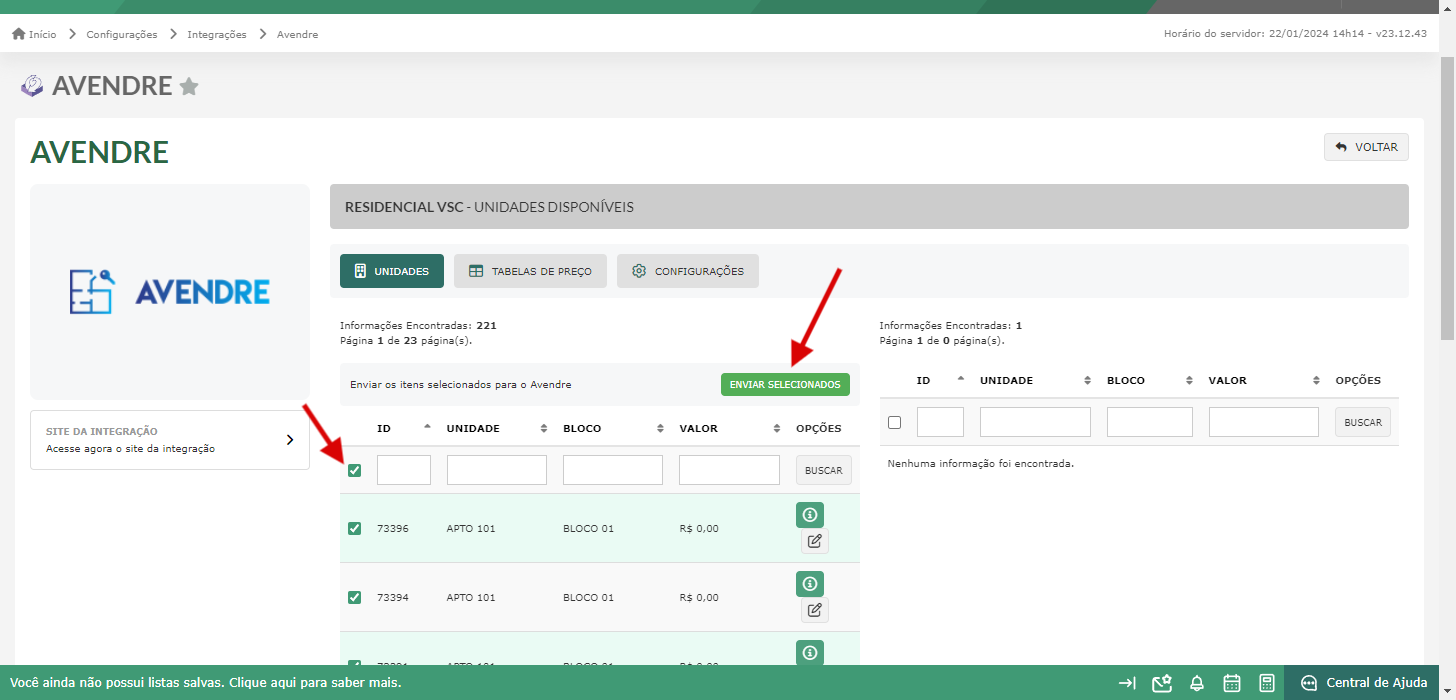
Task: Click the collapse arrow icon in bottom bar
Action: [1127, 683]
